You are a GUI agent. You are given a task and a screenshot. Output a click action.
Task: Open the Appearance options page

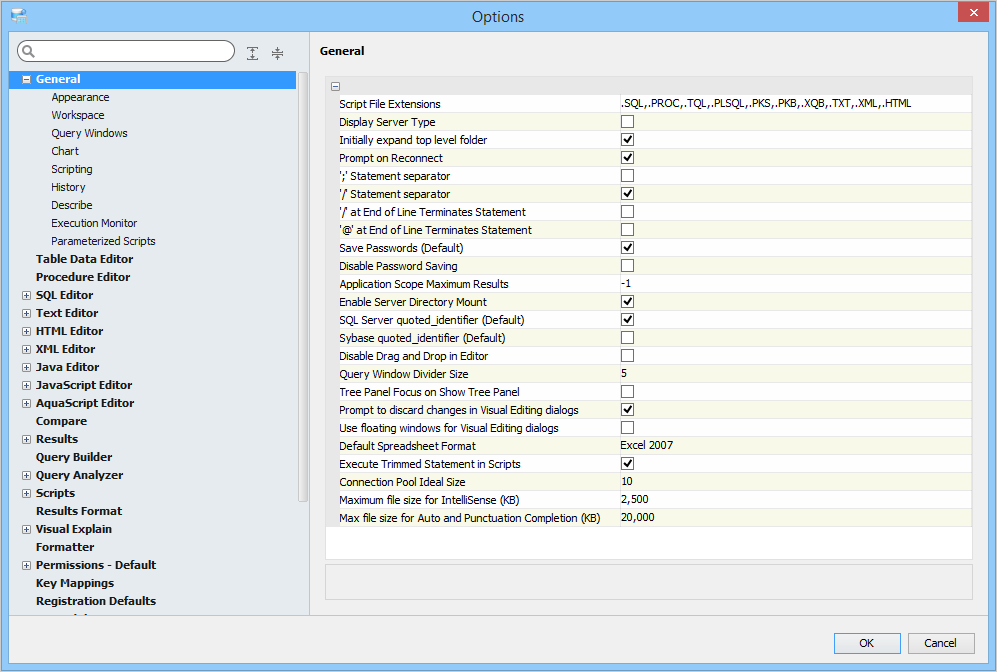point(80,97)
